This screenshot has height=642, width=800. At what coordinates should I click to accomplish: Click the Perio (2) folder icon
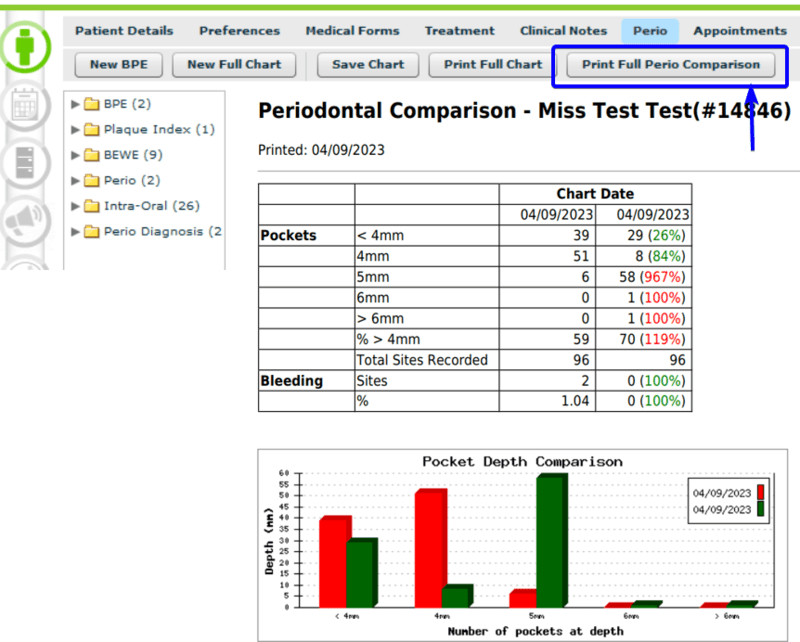click(91, 181)
